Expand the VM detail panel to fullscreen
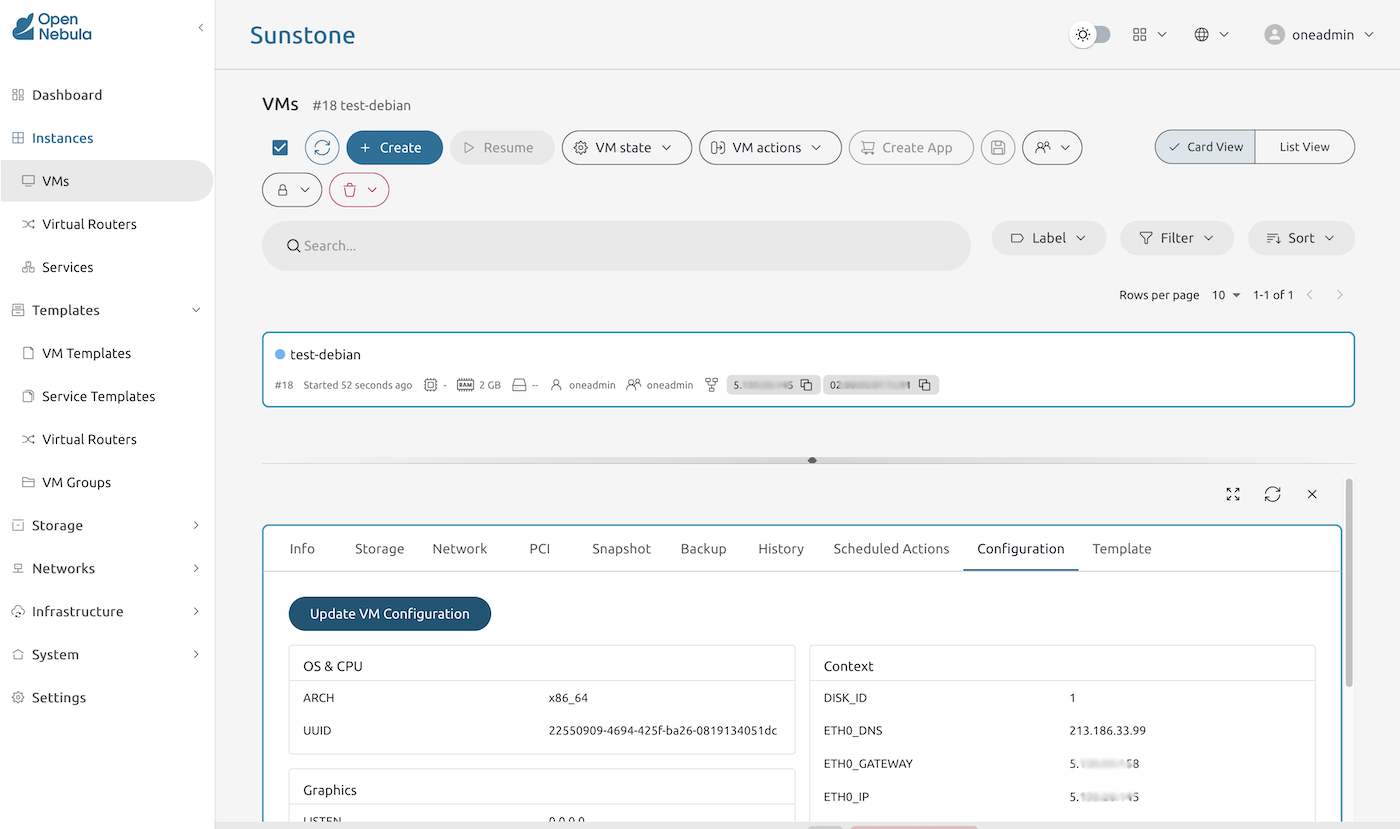1400x829 pixels. [x=1232, y=494]
